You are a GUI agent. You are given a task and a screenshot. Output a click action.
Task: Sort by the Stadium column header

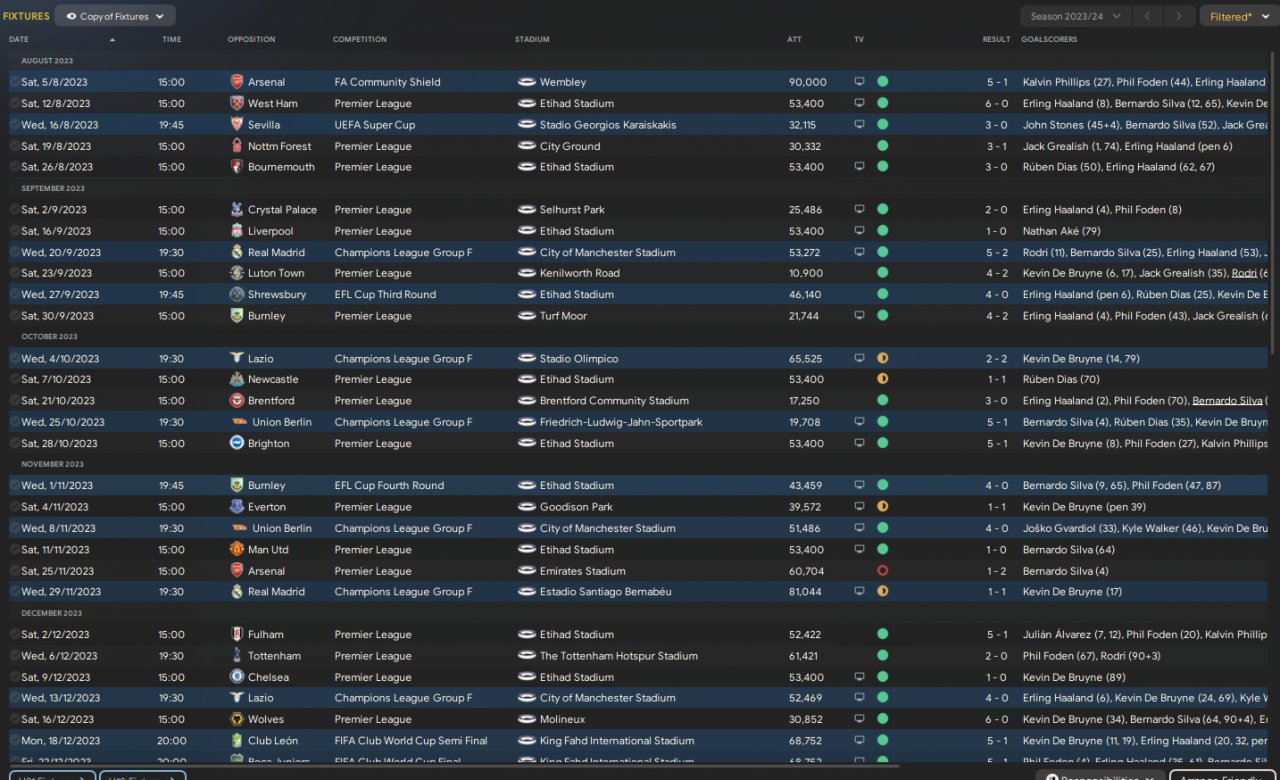click(532, 39)
